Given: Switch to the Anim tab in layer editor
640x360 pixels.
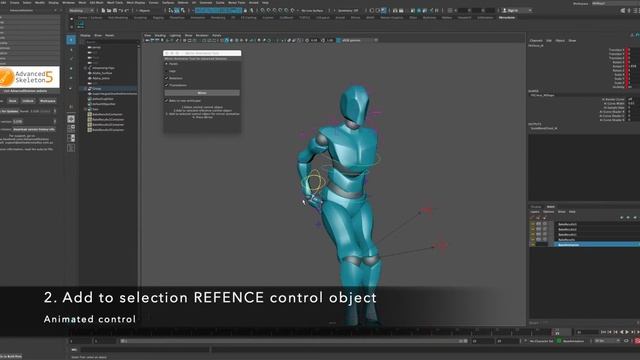Looking at the screenshot, I should (x=551, y=207).
